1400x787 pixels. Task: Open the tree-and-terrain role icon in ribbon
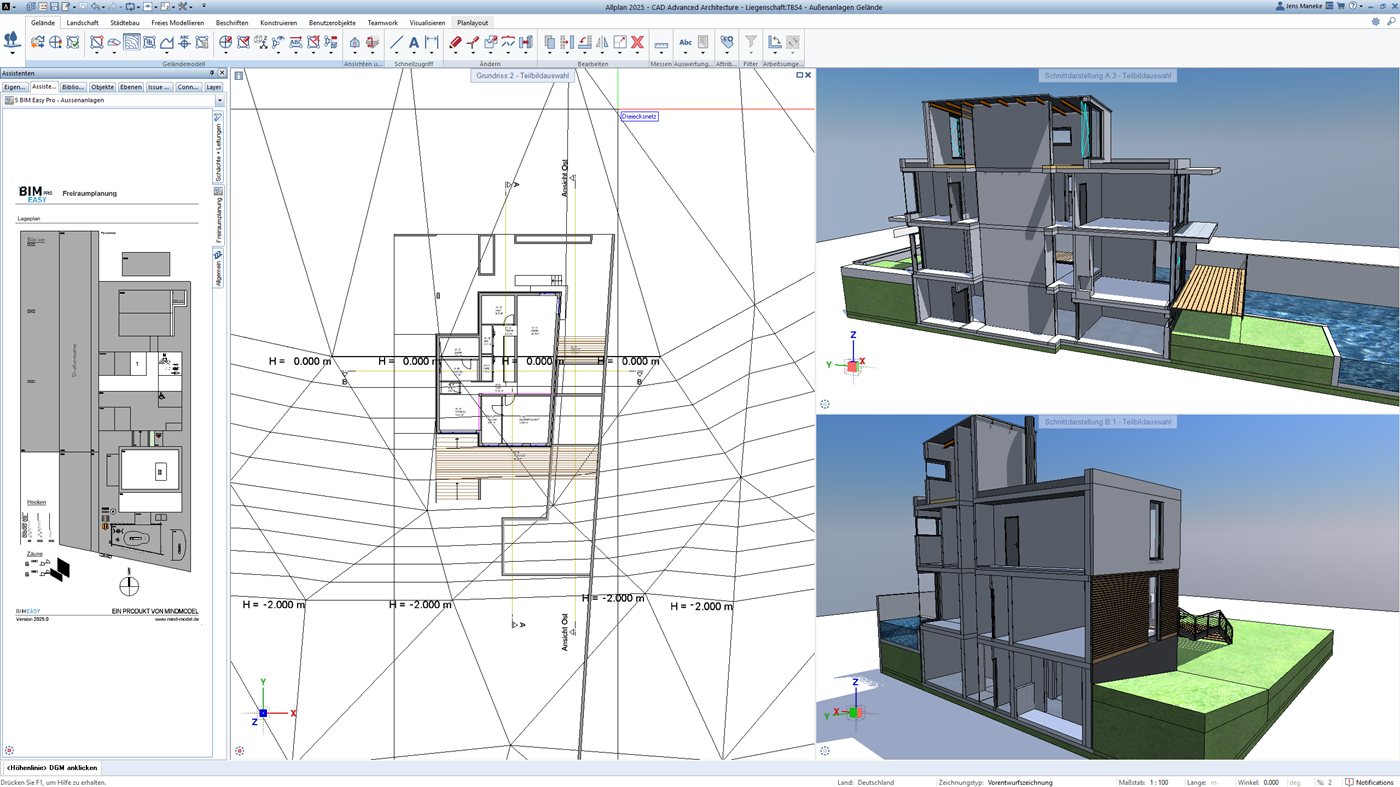pos(12,41)
